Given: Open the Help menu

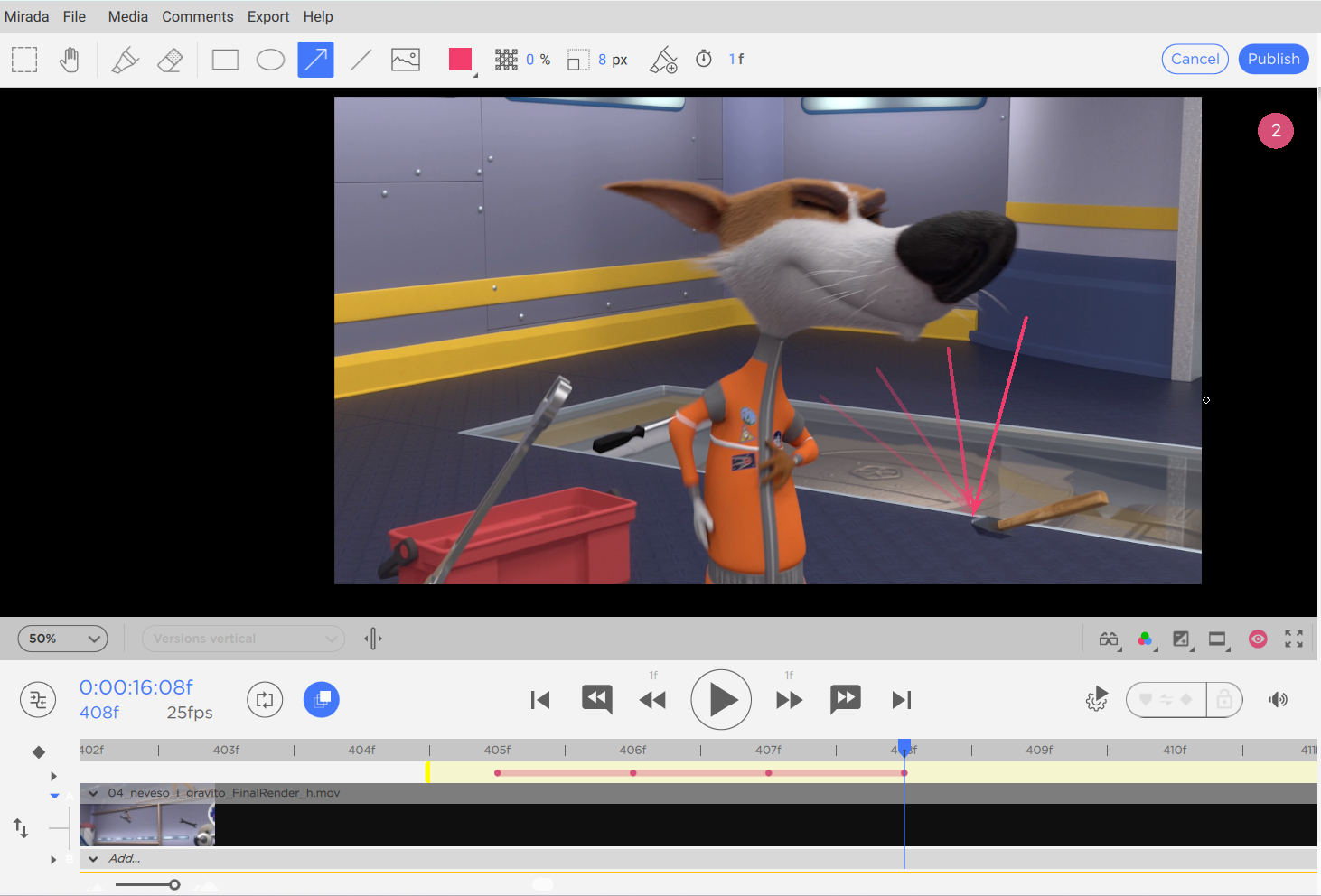Looking at the screenshot, I should click(x=318, y=16).
